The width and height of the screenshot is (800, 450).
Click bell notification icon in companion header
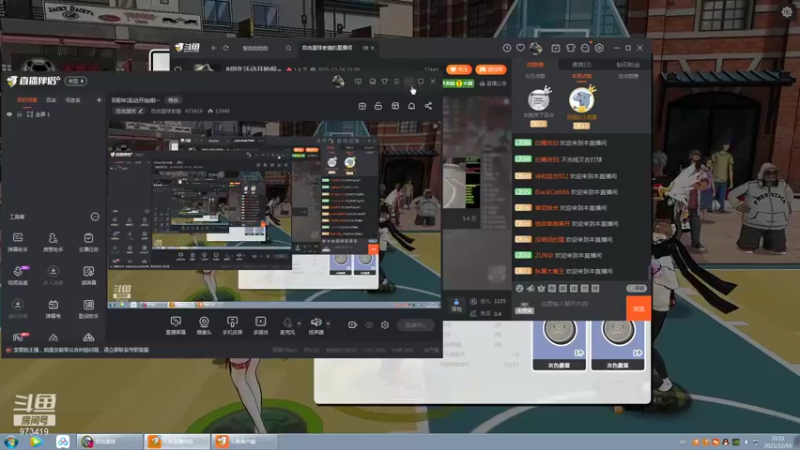pyautogui.click(x=411, y=106)
